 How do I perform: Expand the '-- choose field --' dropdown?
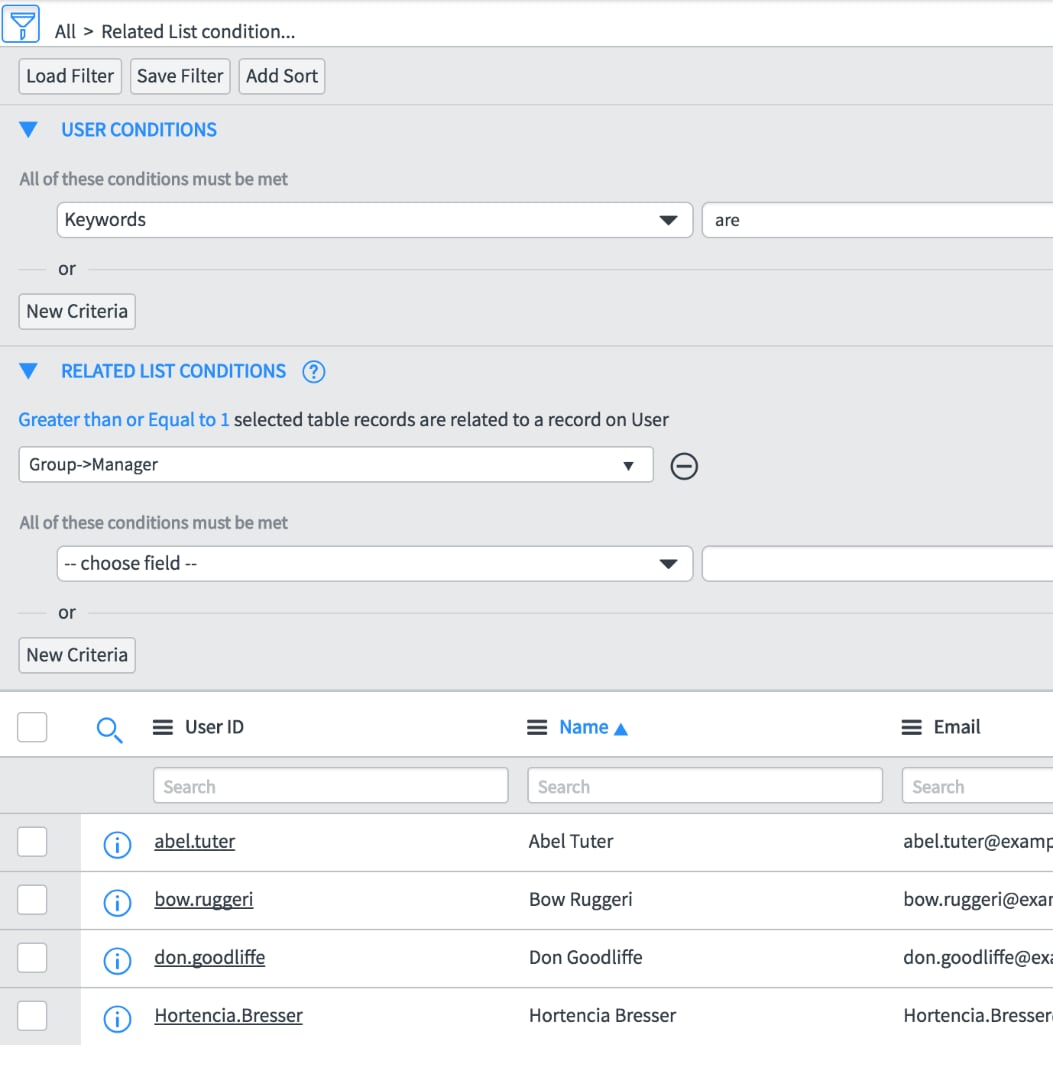click(668, 563)
